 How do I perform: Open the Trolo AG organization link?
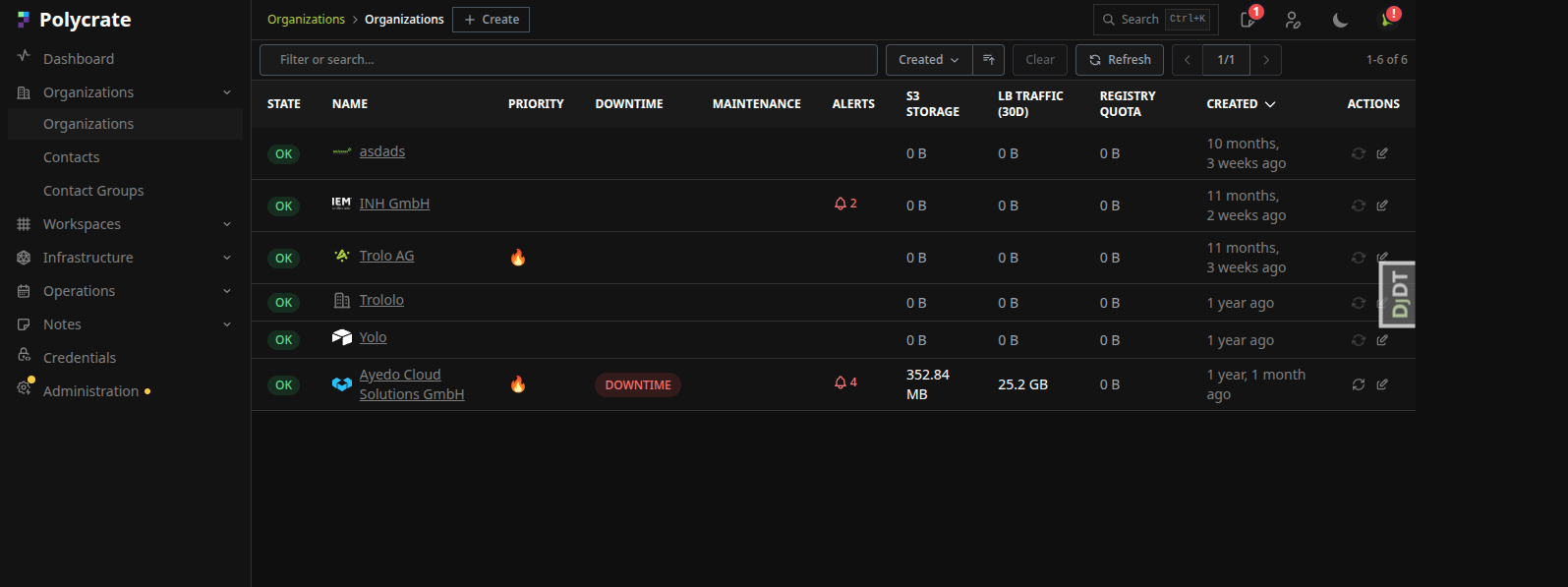[386, 256]
